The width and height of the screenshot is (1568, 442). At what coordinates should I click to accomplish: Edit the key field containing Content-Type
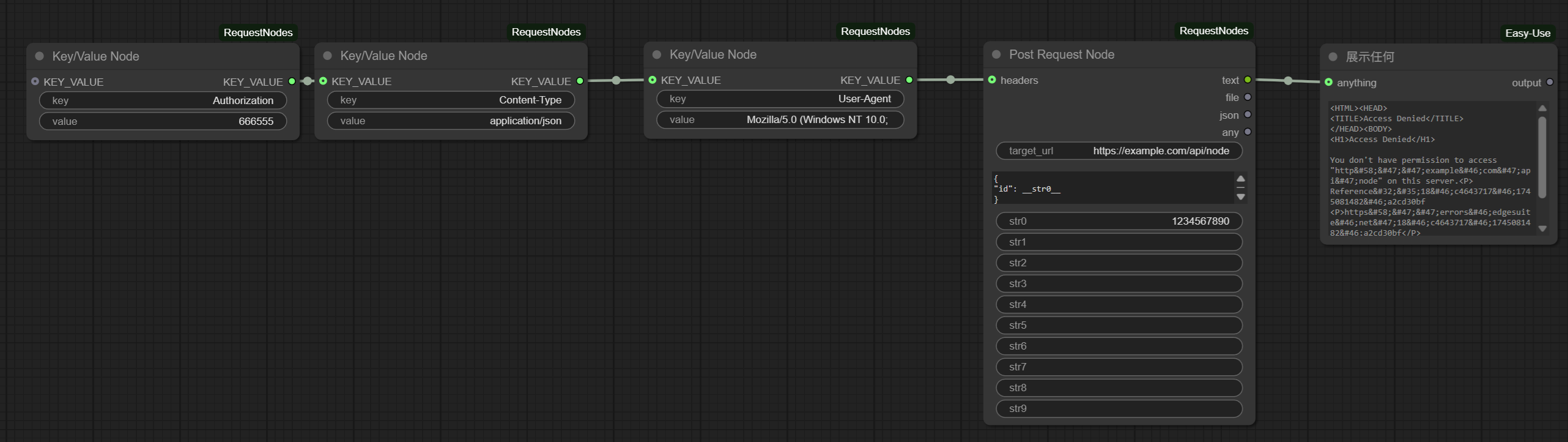[451, 100]
